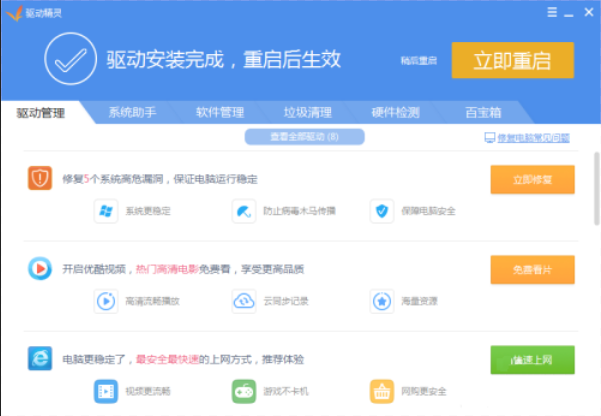
Task: Open the 软件管理 tab
Action: tap(220, 113)
